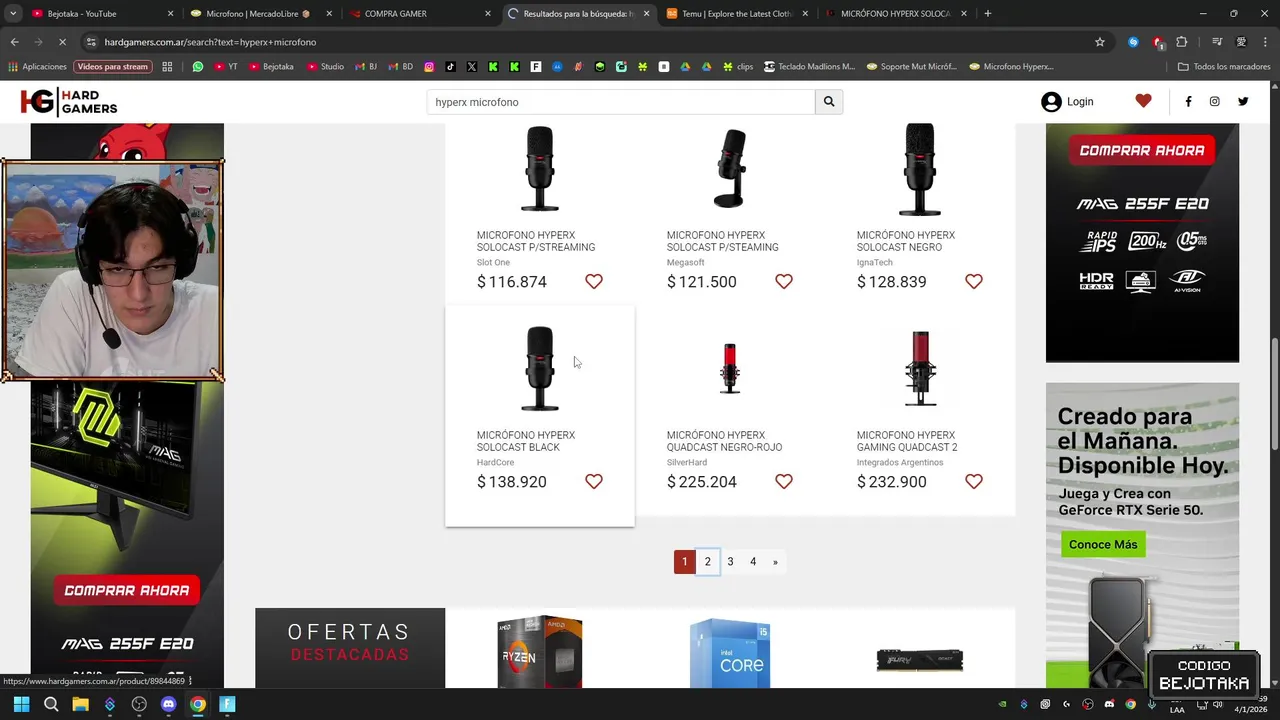
Task: Switch to MICRÓFONO HYPERX SOLOCAST tab
Action: pyautogui.click(x=896, y=14)
